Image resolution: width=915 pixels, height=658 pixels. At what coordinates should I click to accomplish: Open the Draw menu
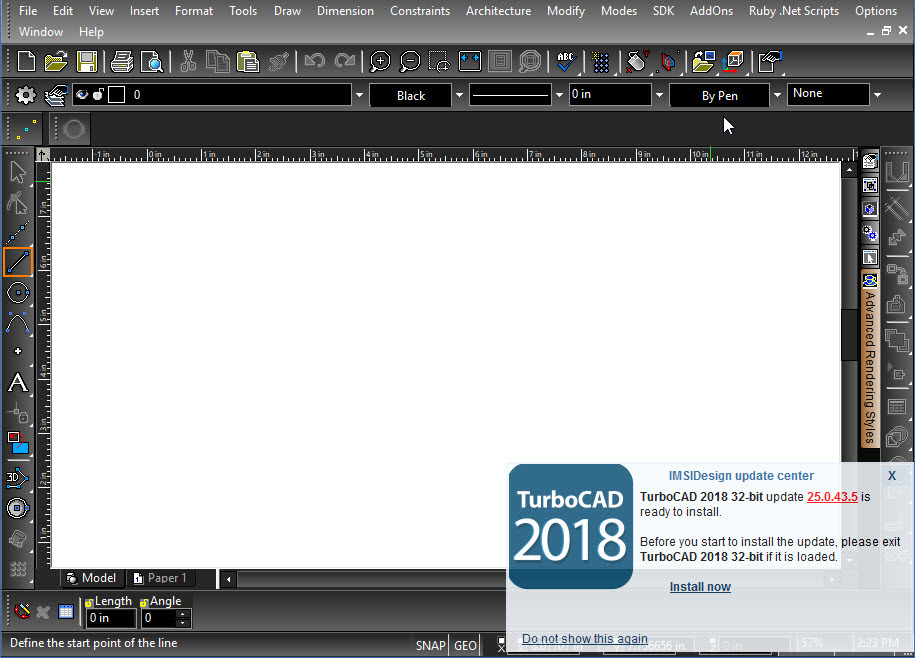point(288,10)
